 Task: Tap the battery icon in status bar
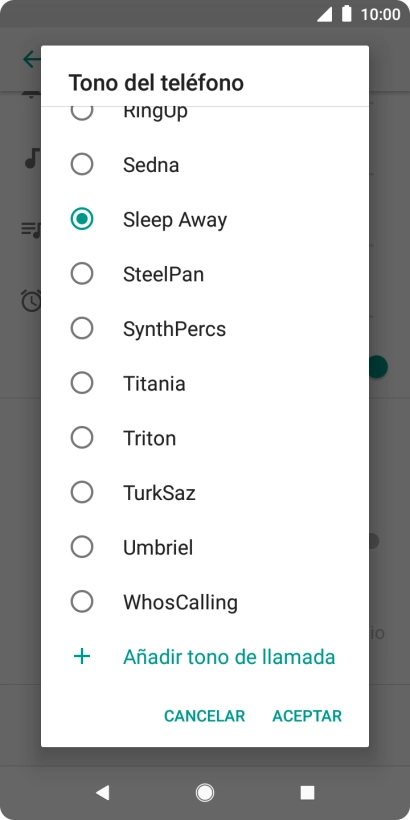coord(347,14)
